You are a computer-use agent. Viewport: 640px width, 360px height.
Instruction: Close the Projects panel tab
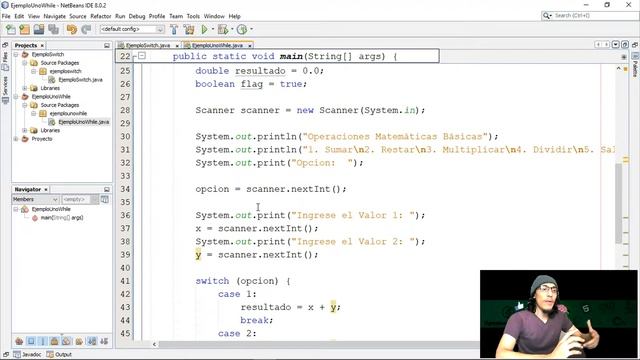tap(42, 46)
